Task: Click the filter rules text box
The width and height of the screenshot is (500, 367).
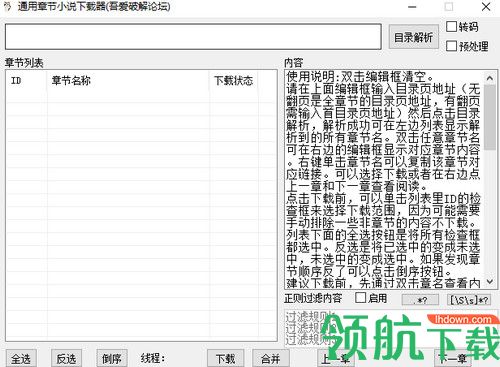Action: point(391,328)
